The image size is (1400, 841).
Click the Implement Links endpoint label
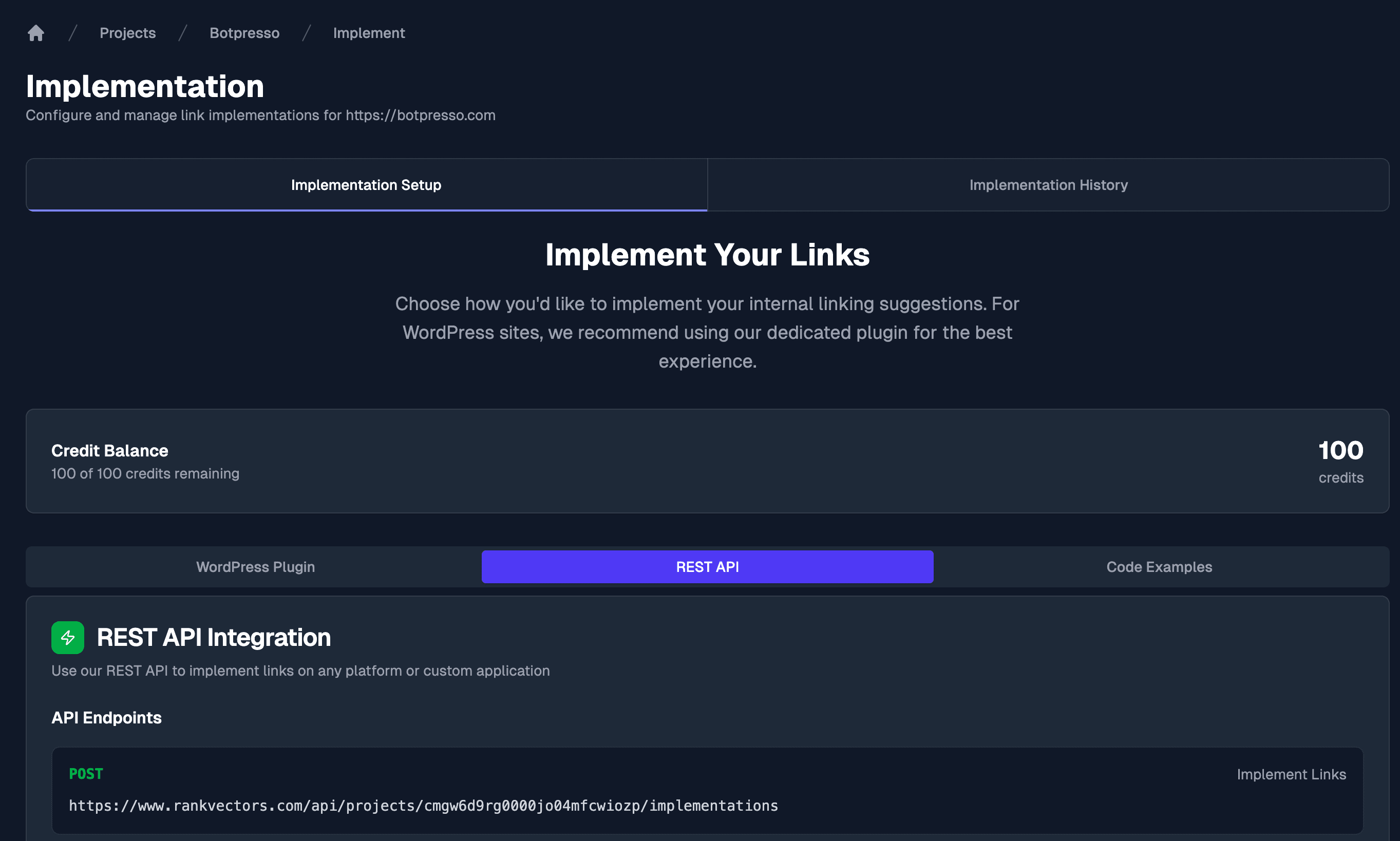click(1292, 774)
